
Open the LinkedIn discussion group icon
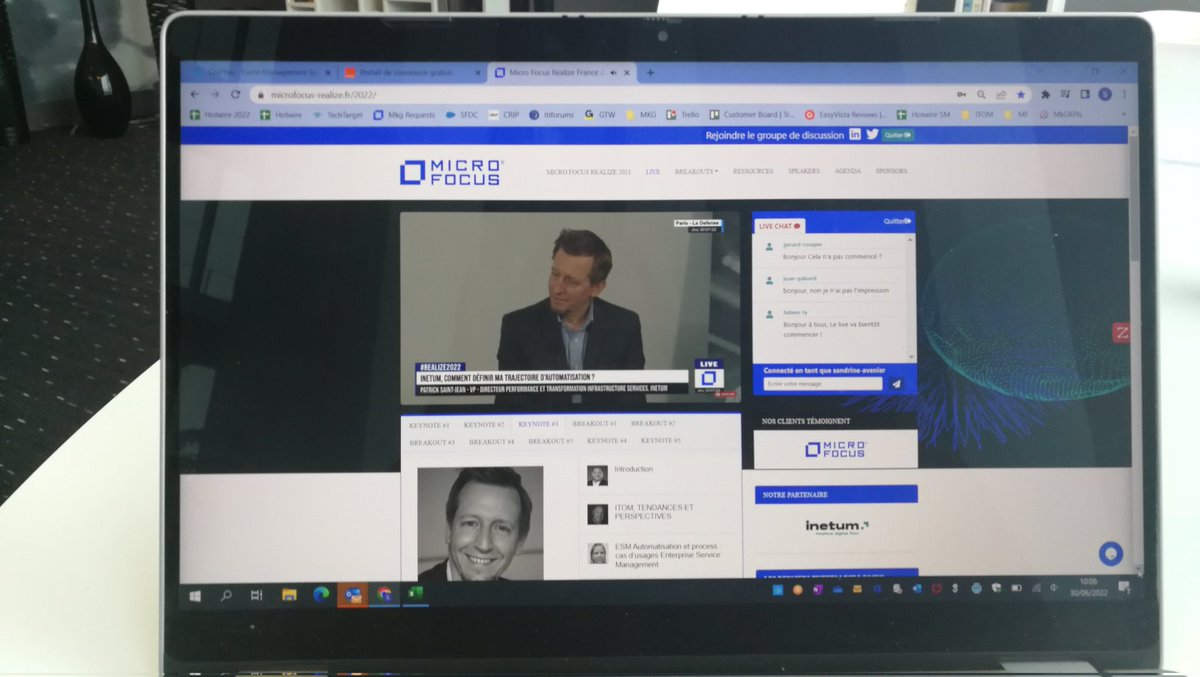(x=856, y=135)
